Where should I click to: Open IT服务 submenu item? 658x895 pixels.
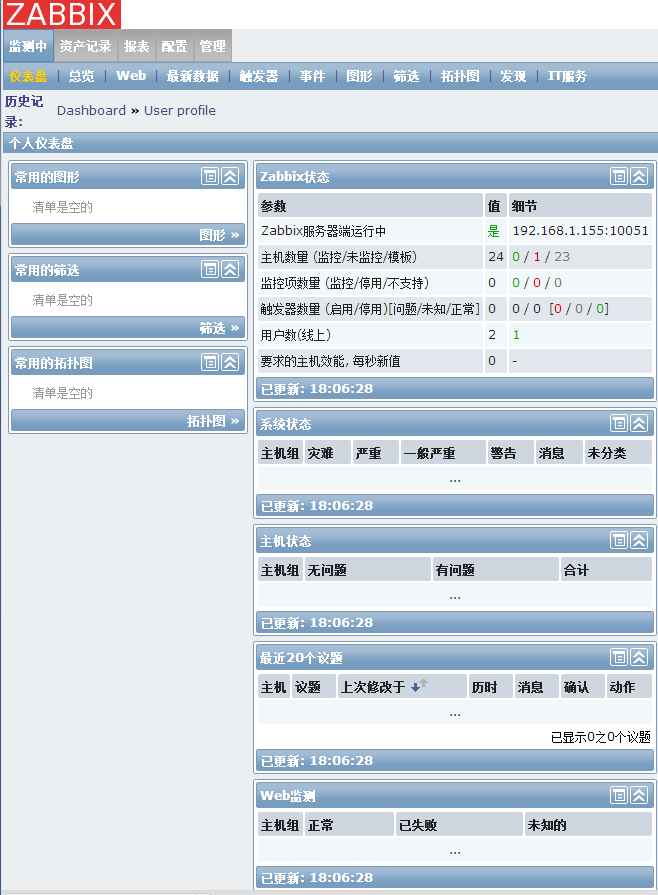(x=567, y=76)
